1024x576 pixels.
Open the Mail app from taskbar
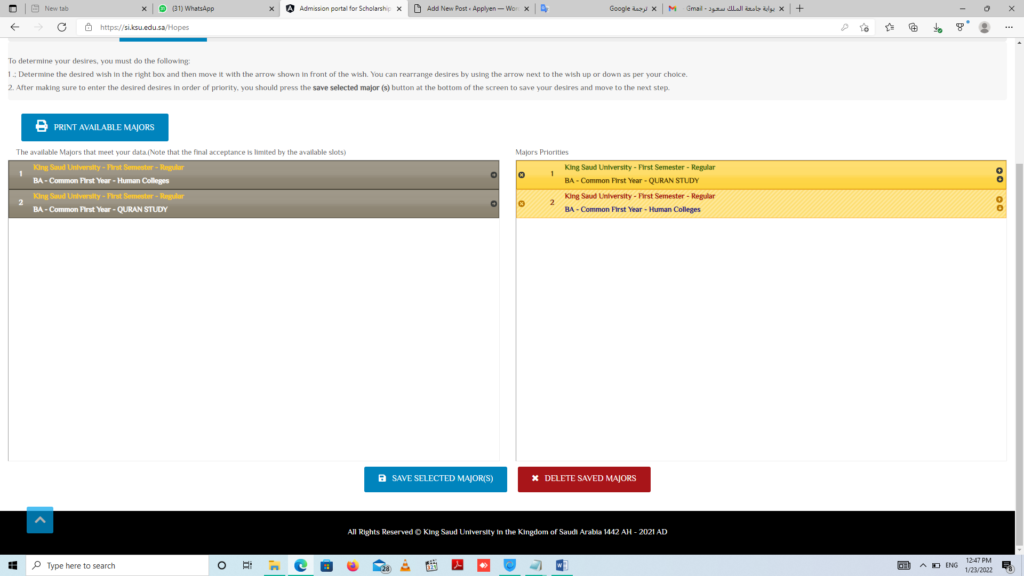point(380,566)
